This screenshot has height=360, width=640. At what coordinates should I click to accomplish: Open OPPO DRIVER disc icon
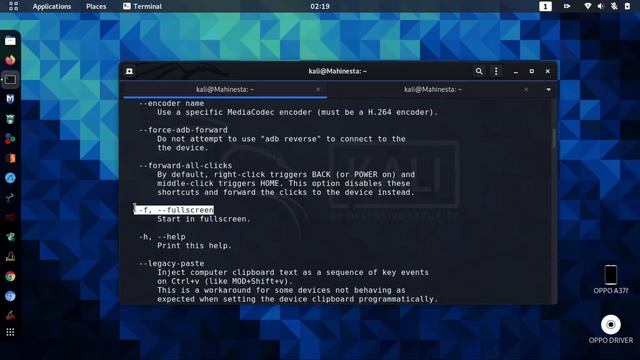tap(611, 329)
